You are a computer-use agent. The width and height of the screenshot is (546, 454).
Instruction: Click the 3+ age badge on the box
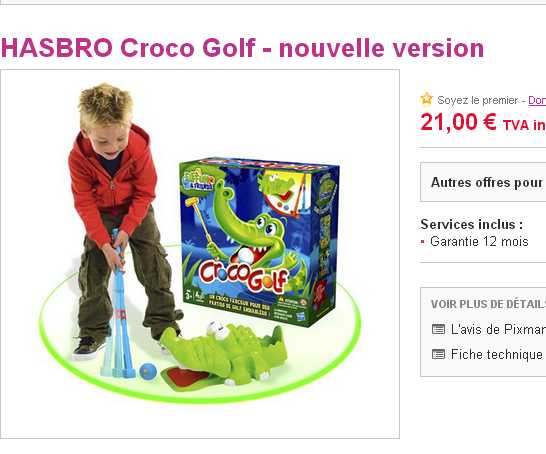[188, 295]
